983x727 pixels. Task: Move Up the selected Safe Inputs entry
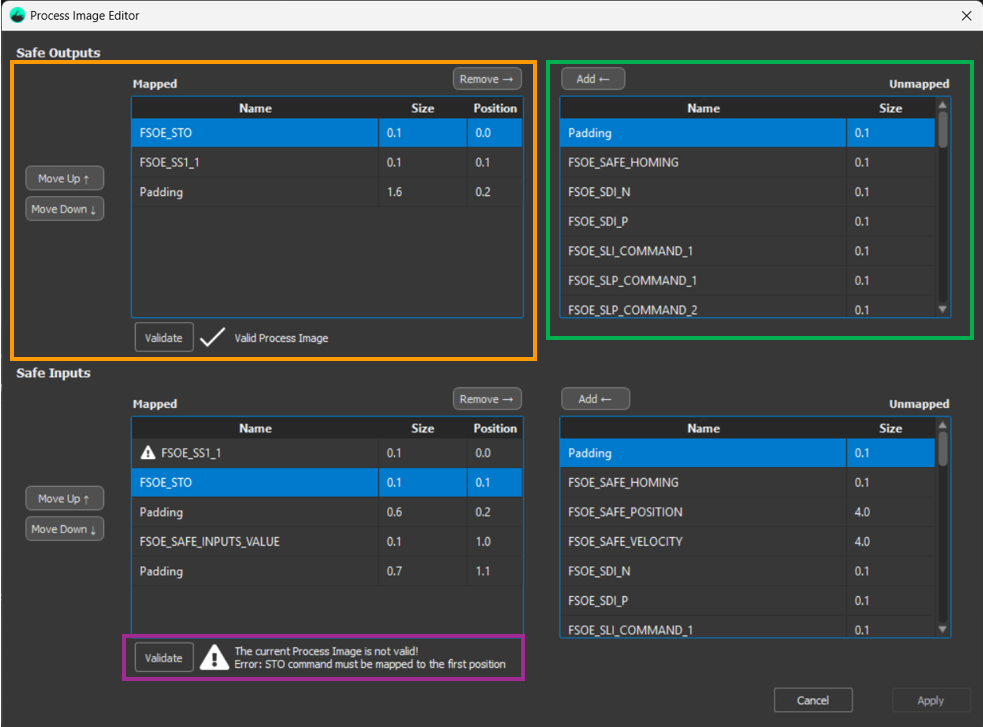(65, 499)
